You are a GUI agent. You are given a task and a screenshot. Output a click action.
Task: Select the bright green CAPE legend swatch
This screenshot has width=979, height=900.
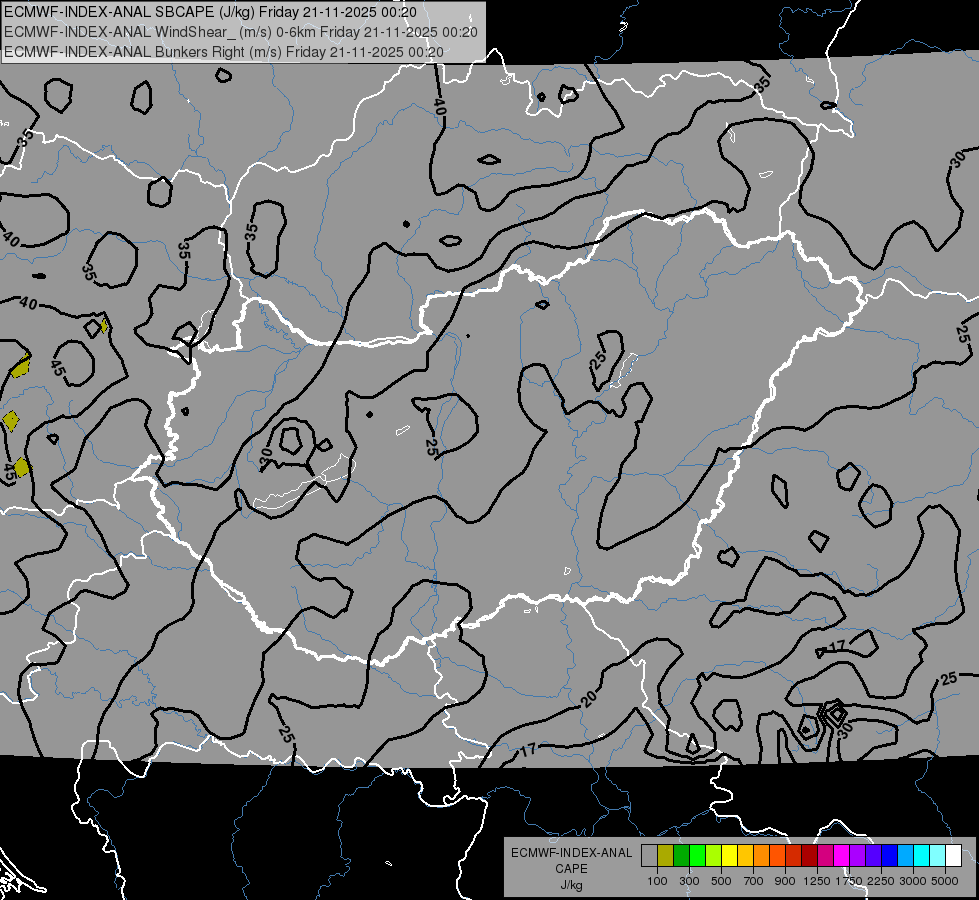(697, 856)
